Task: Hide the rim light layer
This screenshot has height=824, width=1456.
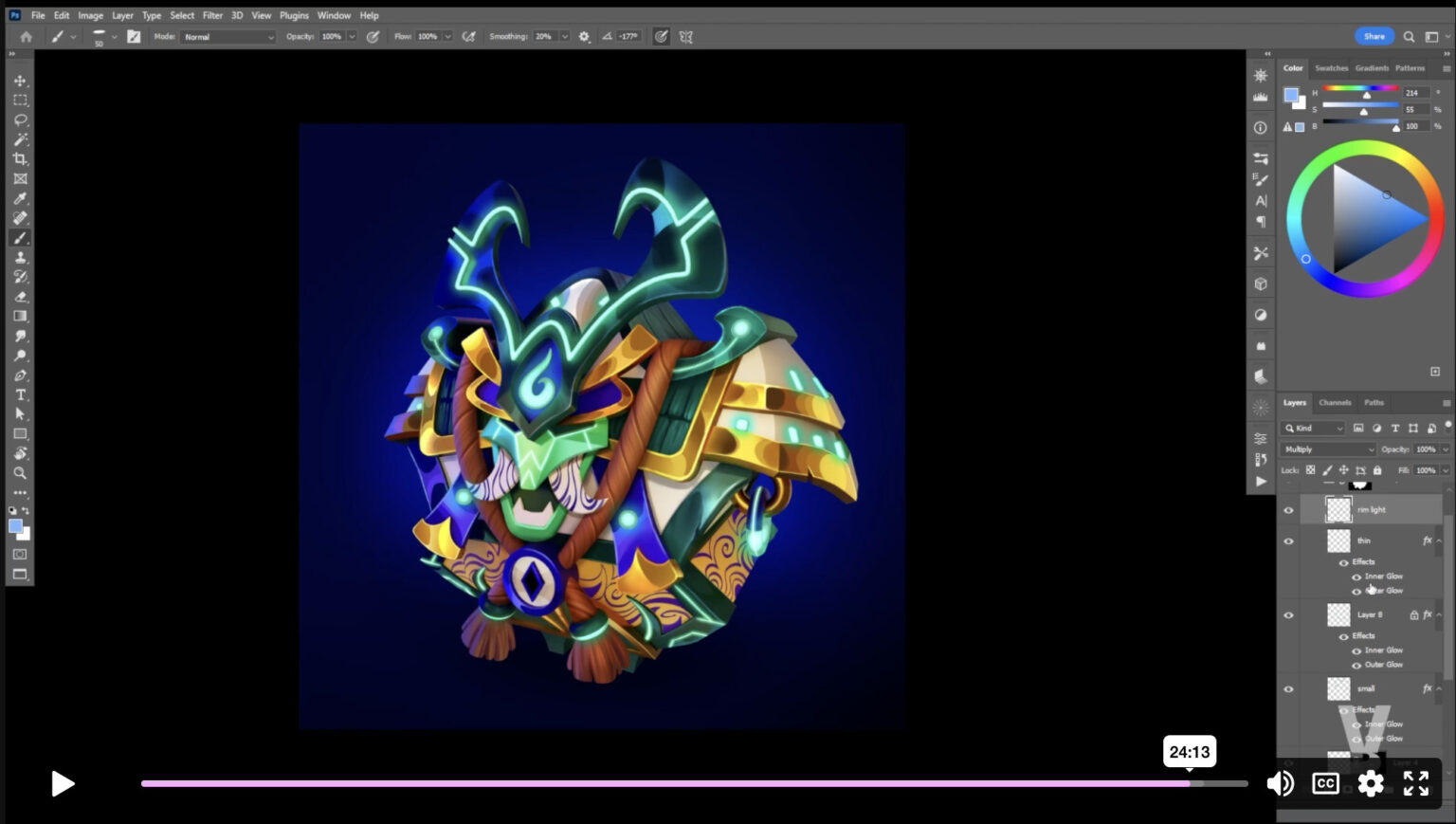Action: (x=1288, y=510)
